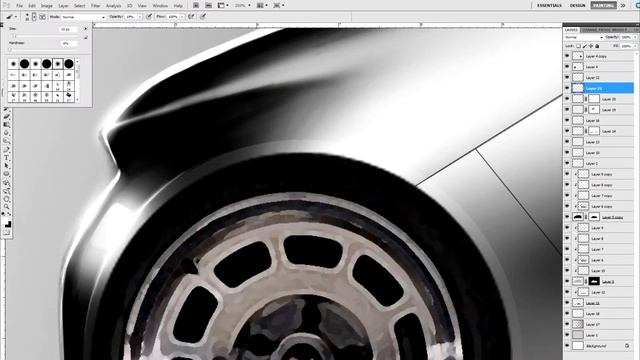Click the brush Hardness slider
Viewport: 640px width, 360px height.
[44, 50]
